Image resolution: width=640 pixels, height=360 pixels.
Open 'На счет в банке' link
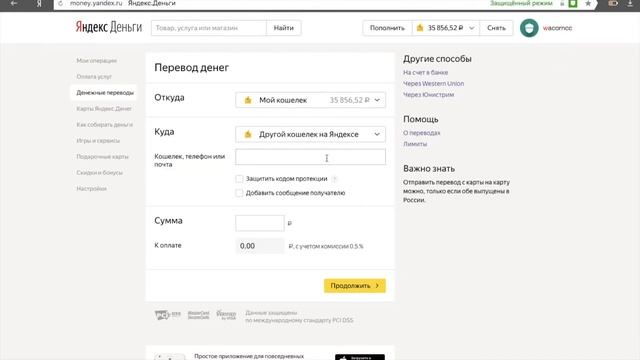click(425, 72)
